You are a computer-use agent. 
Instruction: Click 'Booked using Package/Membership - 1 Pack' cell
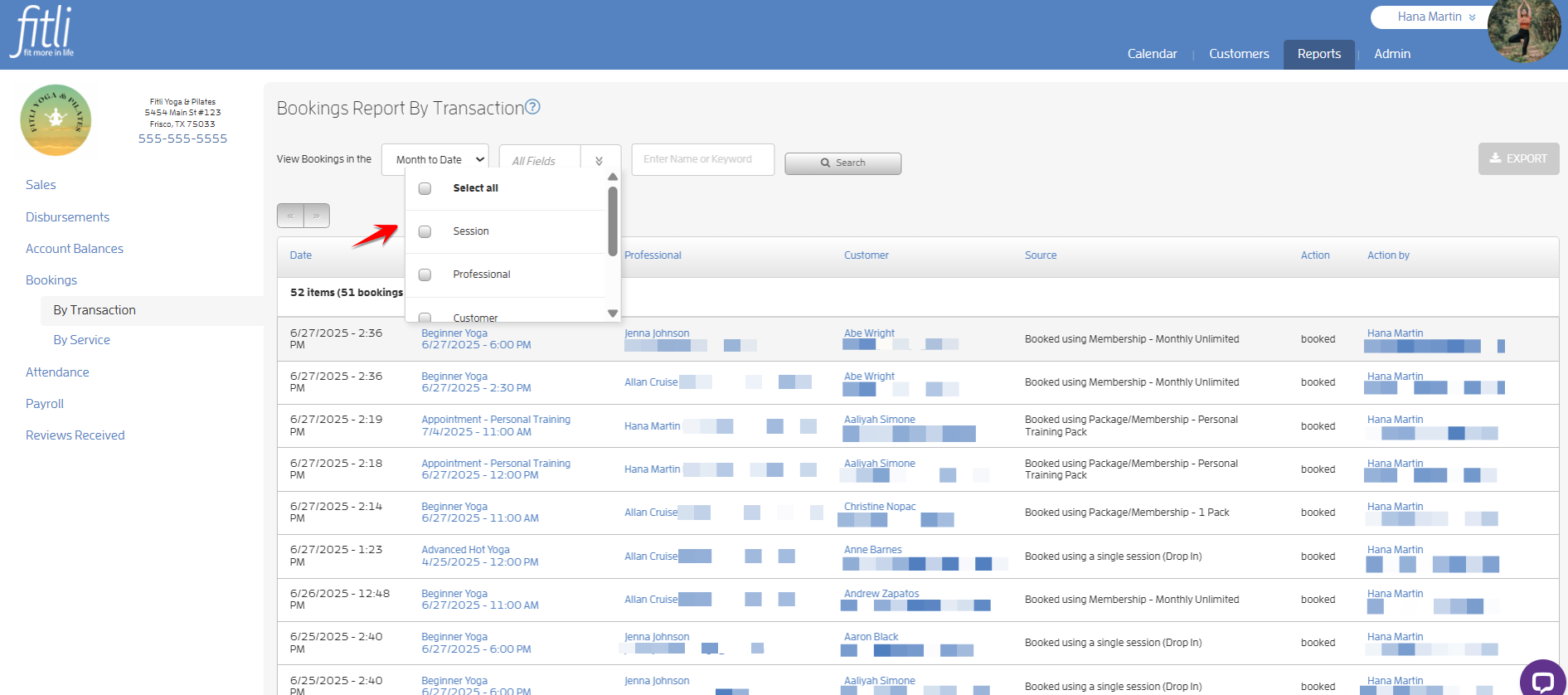click(x=1127, y=513)
